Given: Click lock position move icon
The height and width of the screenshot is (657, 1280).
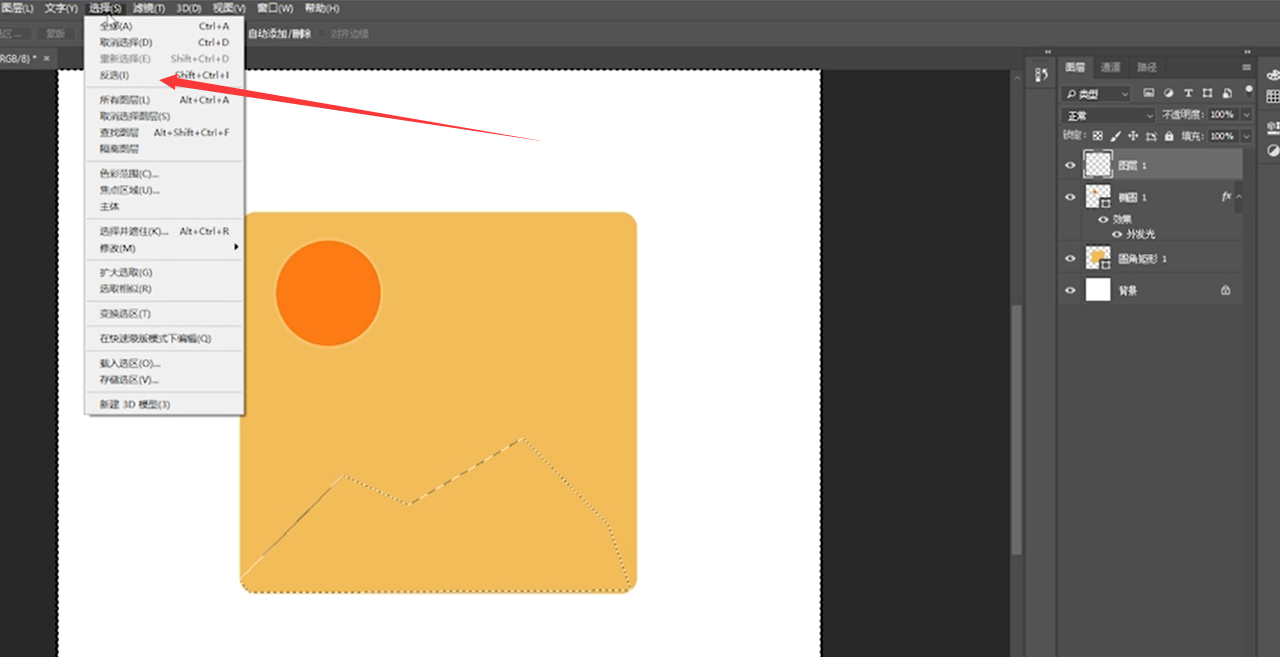Looking at the screenshot, I should click(1133, 136).
